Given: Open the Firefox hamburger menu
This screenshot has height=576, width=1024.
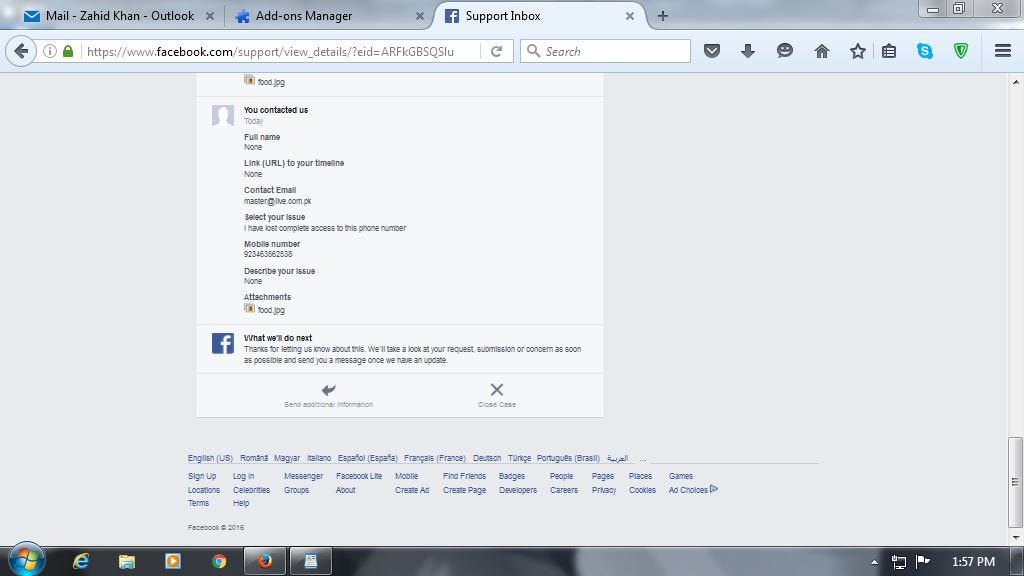Looking at the screenshot, I should (1003, 51).
